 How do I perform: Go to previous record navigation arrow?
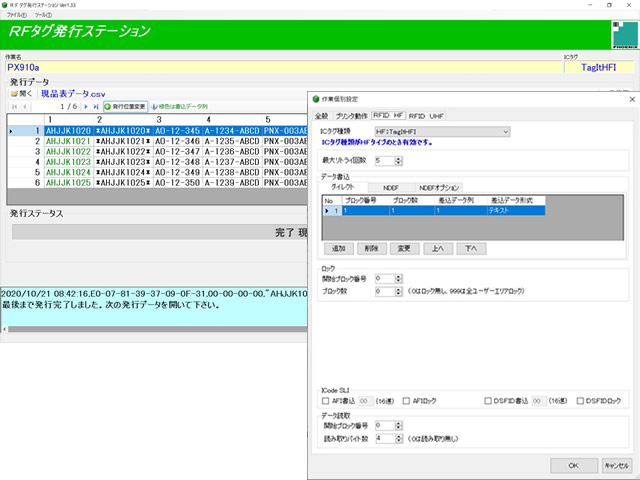[24, 107]
